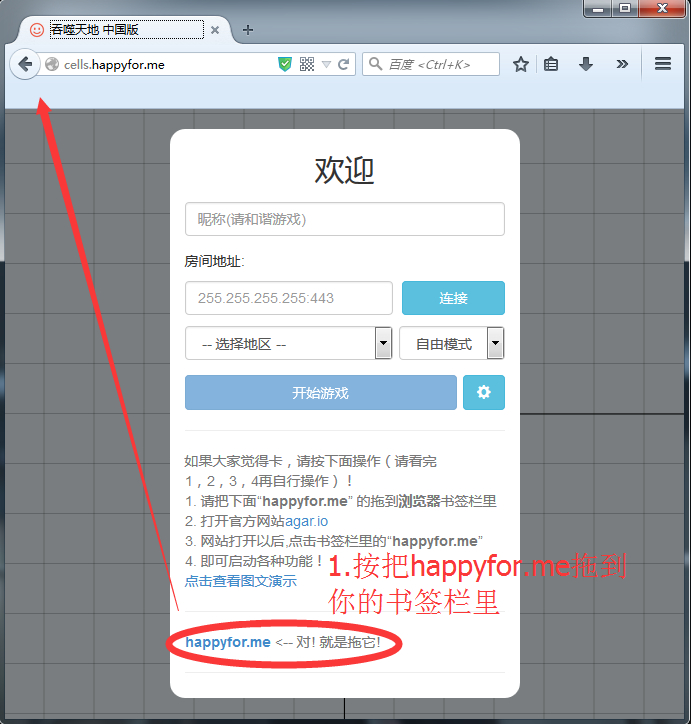Open the 点击查看图文演示 link
The image size is (691, 724).
click(x=240, y=581)
